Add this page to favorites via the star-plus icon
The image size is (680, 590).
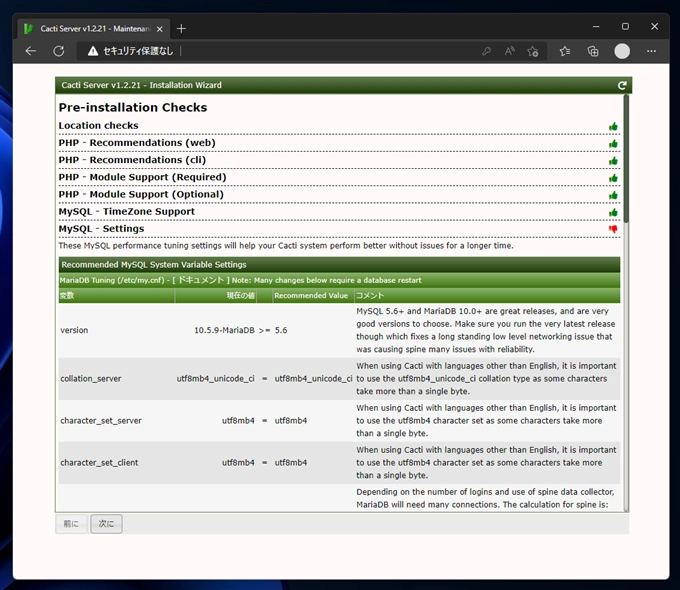(533, 51)
